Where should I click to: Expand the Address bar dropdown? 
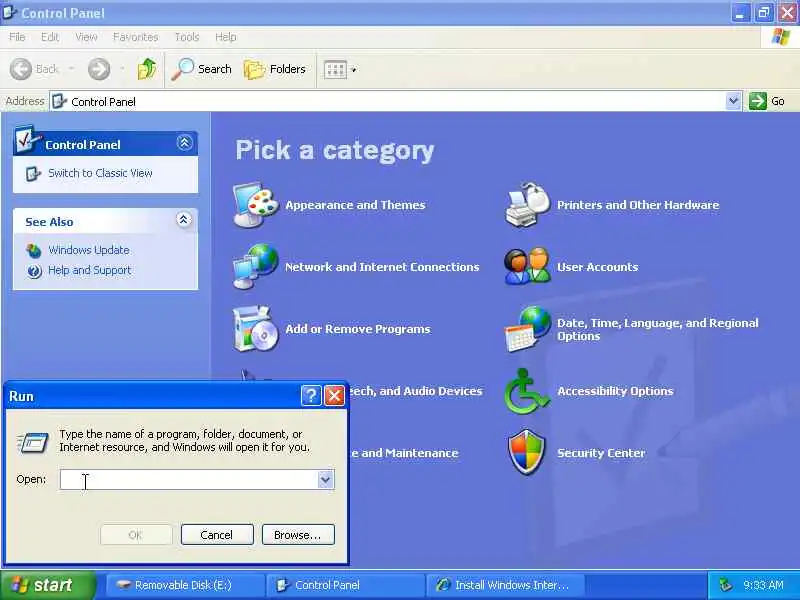733,101
